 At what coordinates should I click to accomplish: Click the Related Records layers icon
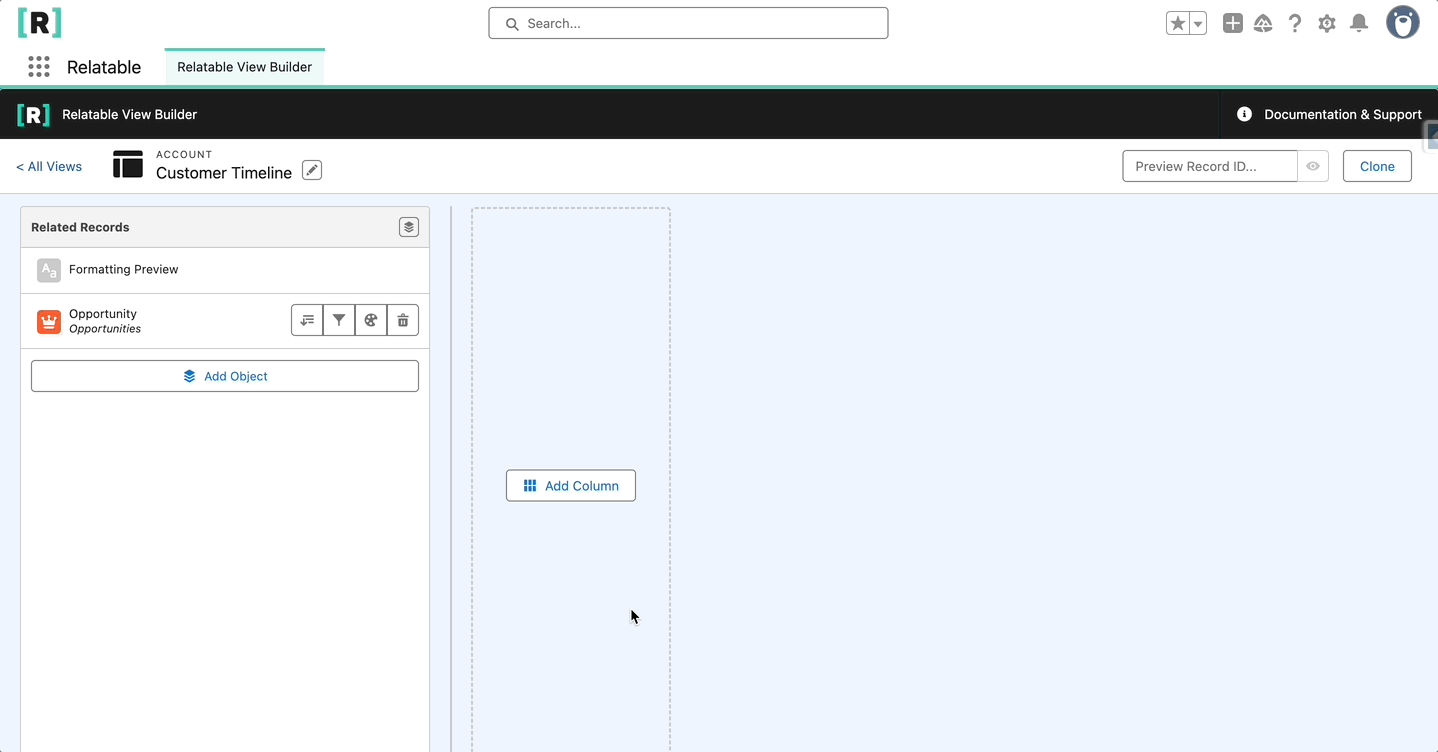(x=409, y=227)
